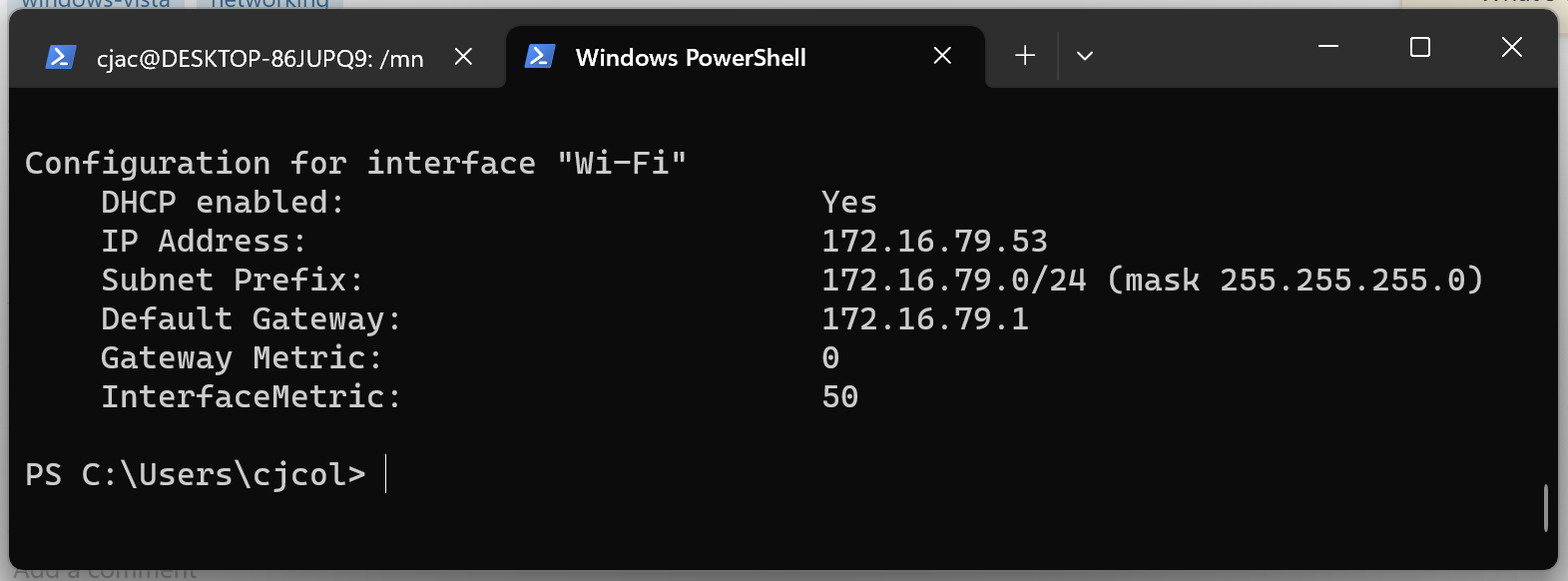
Task: Select the Windows PowerShell tab title
Action: (x=691, y=58)
